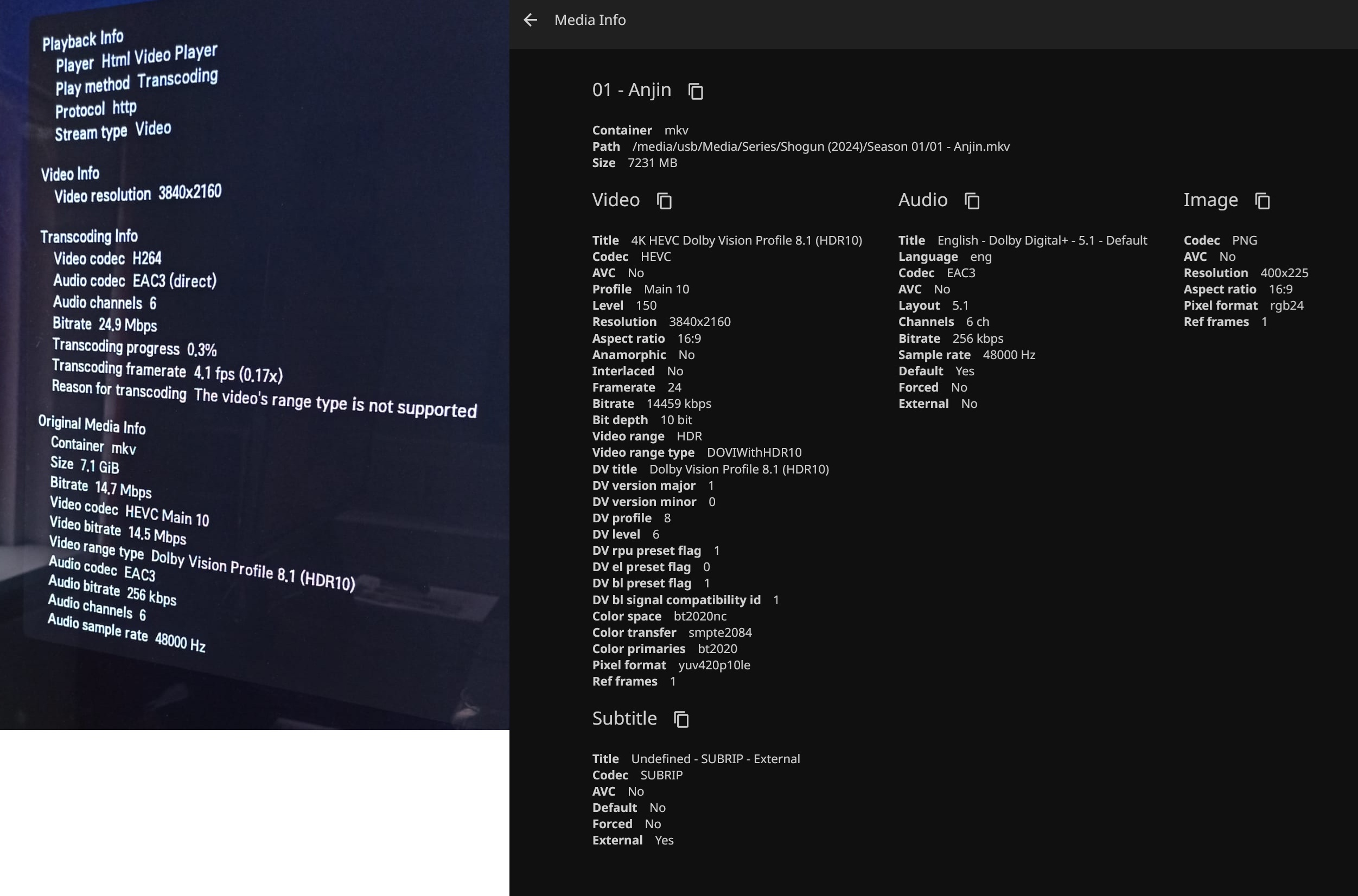
Task: Copy the Image section info
Action: pos(1262,201)
